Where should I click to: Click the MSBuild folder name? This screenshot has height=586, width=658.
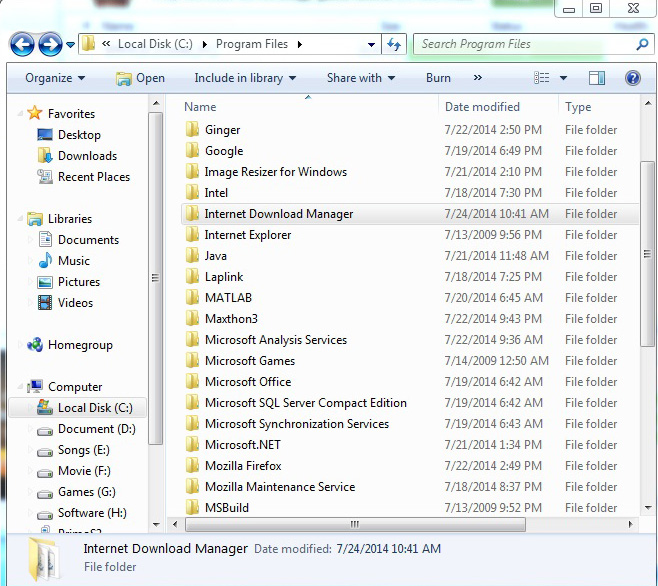pyautogui.click(x=227, y=508)
